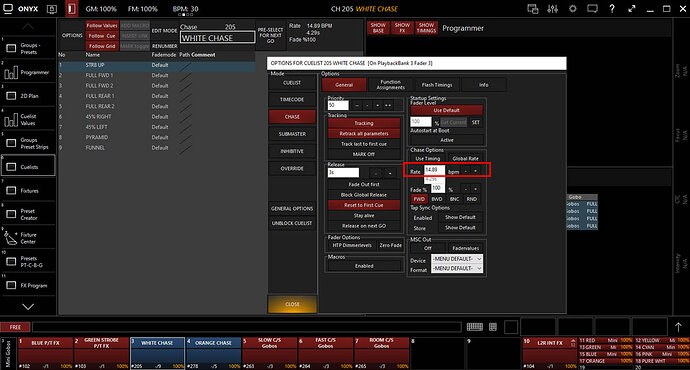Open the display screen icon in title bar
The width and height of the screenshot is (690, 370).
(x=592, y=9)
